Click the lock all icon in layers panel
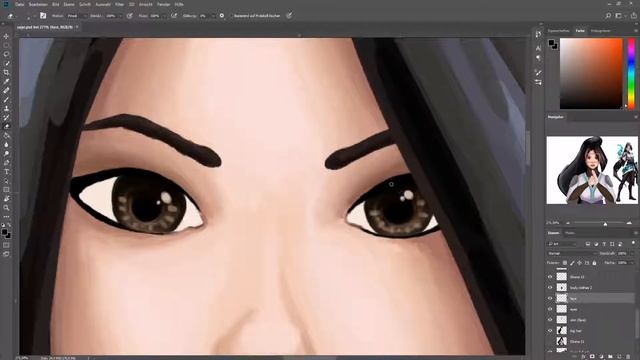The width and height of the screenshot is (640, 360). click(x=594, y=263)
